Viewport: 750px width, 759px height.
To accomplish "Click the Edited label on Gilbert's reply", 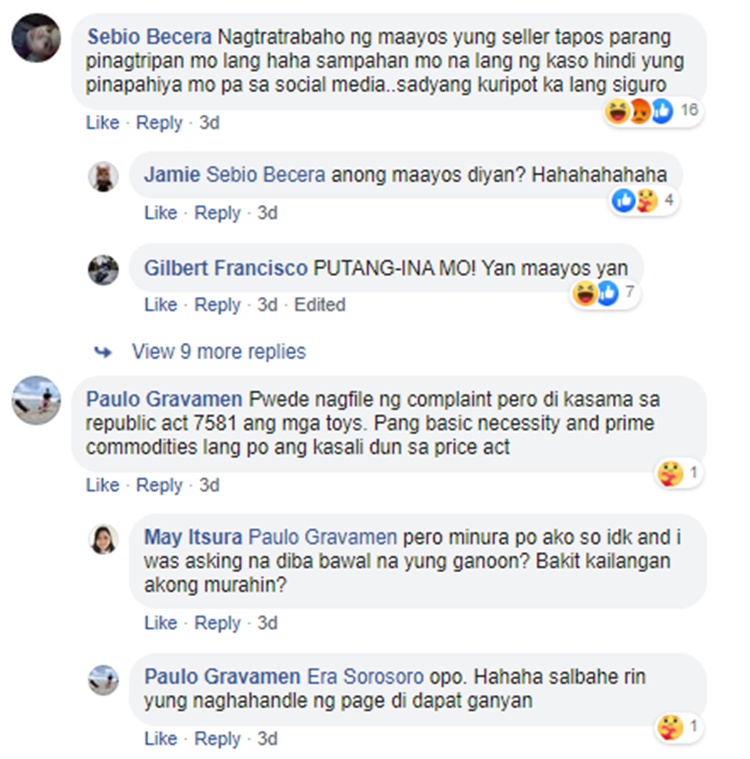I will pos(320,305).
